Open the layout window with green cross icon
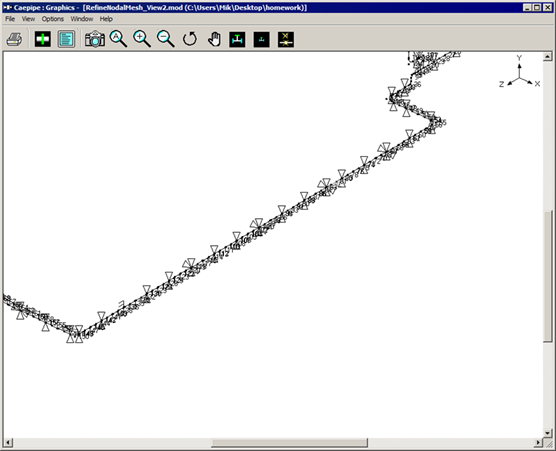 click(43, 39)
